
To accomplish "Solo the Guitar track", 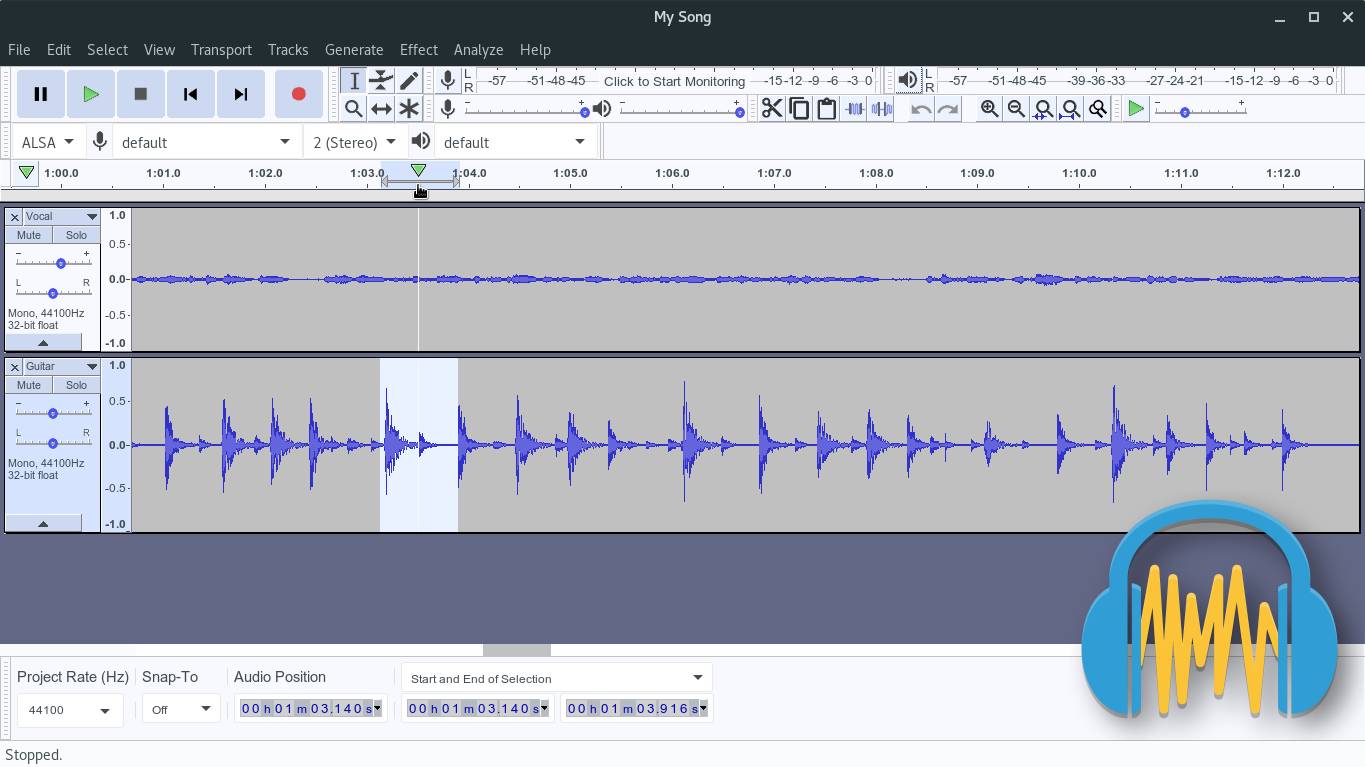I will 76,385.
